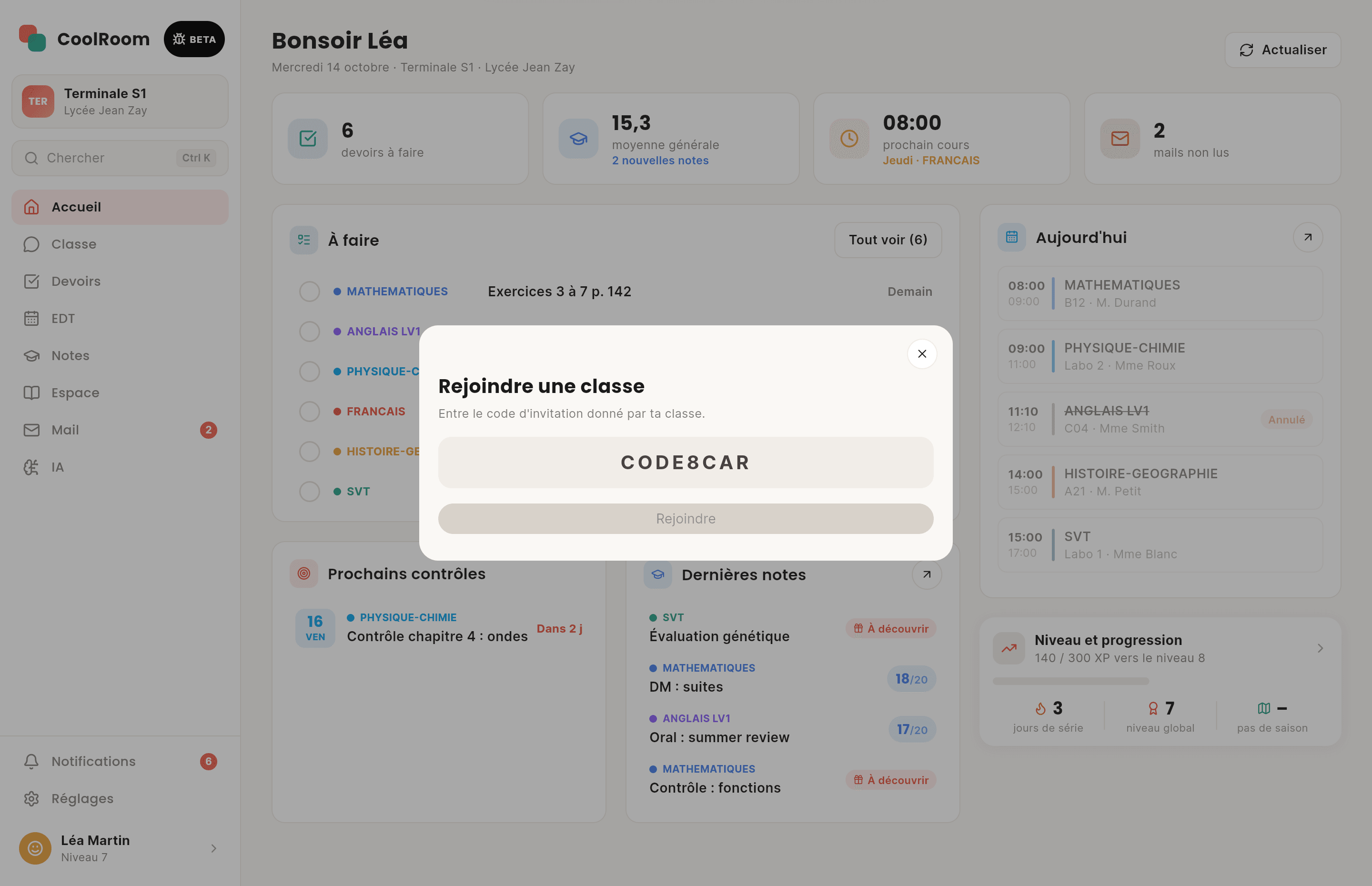The height and width of the screenshot is (886, 1372).
Task: Open Mail with 2 unread badge
Action: pyautogui.click(x=120, y=430)
